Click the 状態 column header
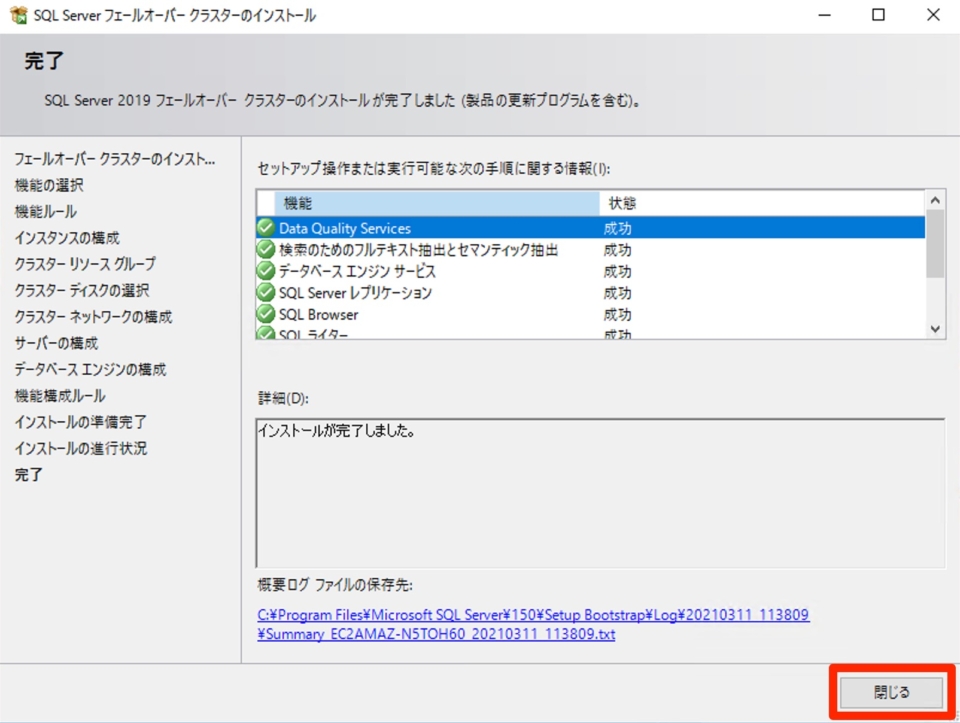This screenshot has width=960, height=723. tap(762, 203)
